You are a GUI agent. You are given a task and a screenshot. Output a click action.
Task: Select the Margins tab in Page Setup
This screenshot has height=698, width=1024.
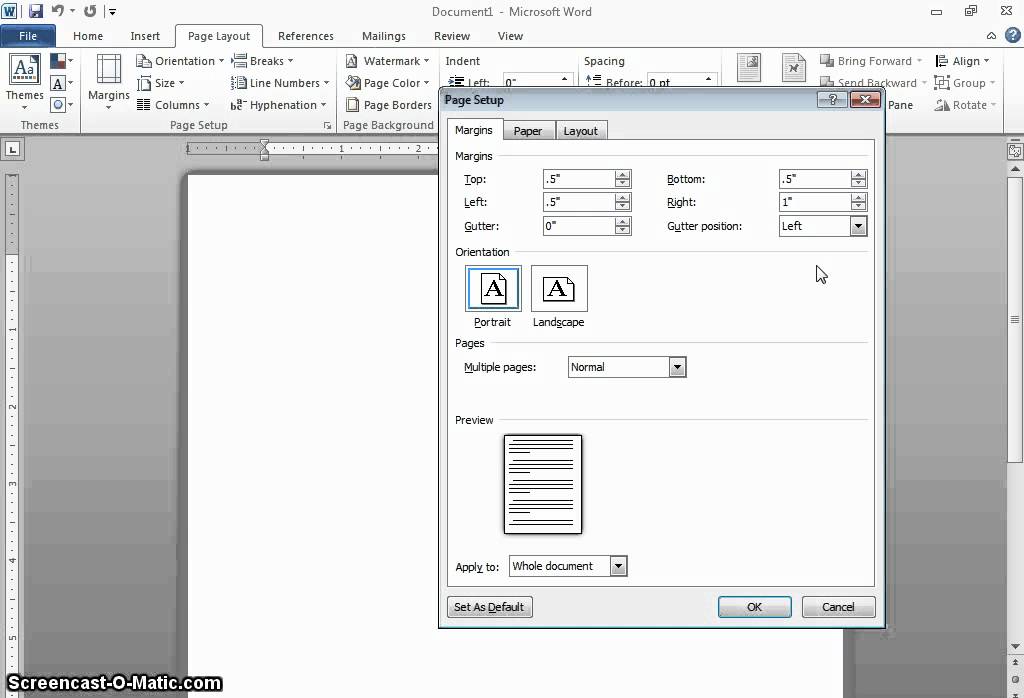[474, 130]
